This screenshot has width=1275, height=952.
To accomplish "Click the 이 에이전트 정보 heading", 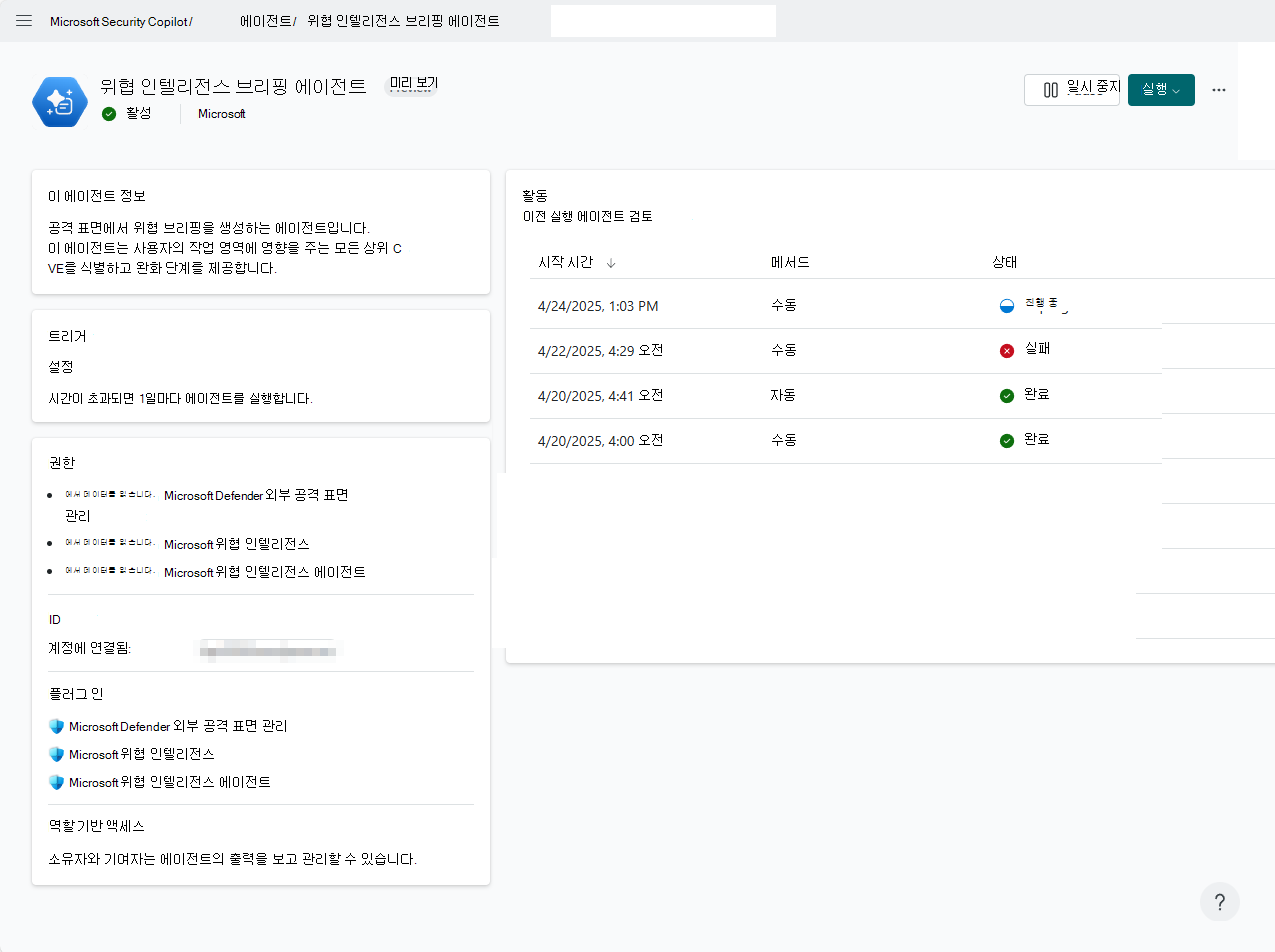I will pyautogui.click(x=98, y=196).
